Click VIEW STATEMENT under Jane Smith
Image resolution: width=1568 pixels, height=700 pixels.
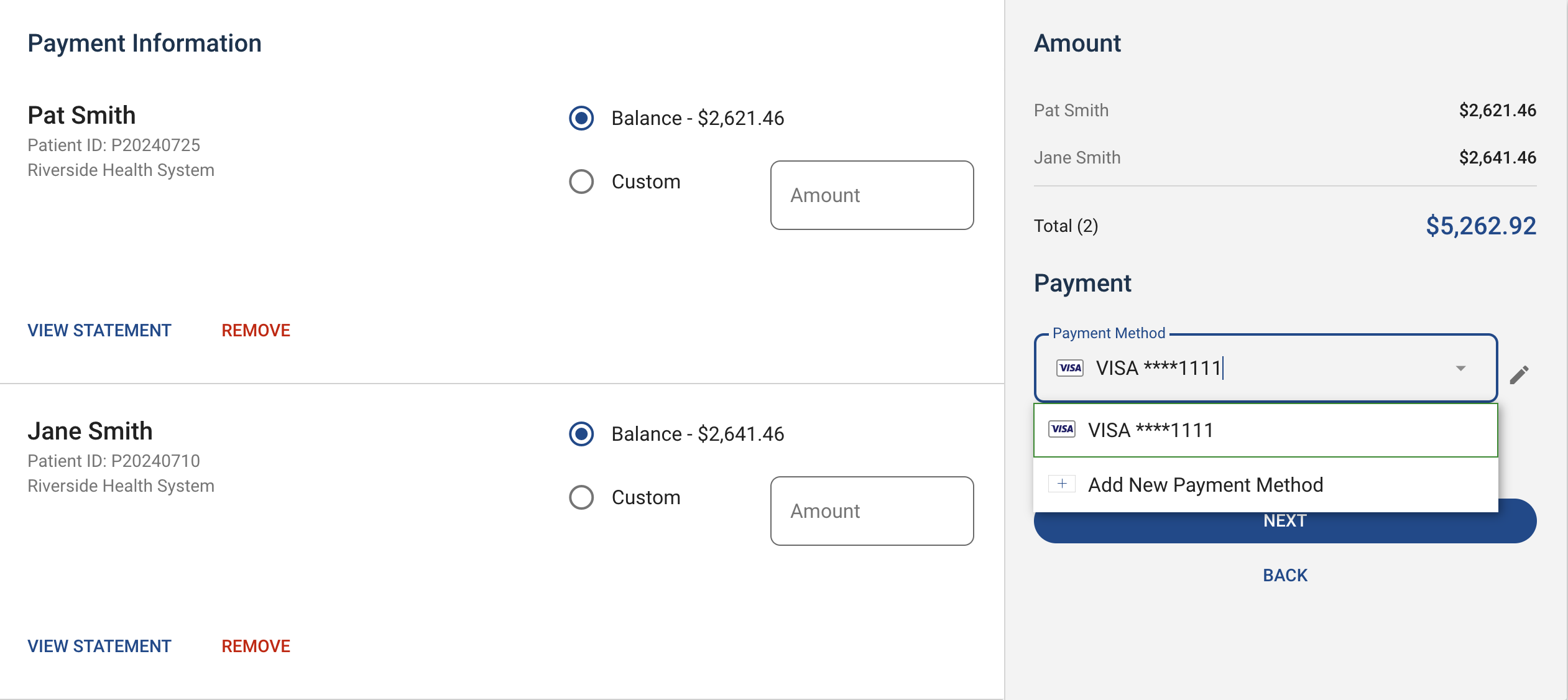click(99, 646)
